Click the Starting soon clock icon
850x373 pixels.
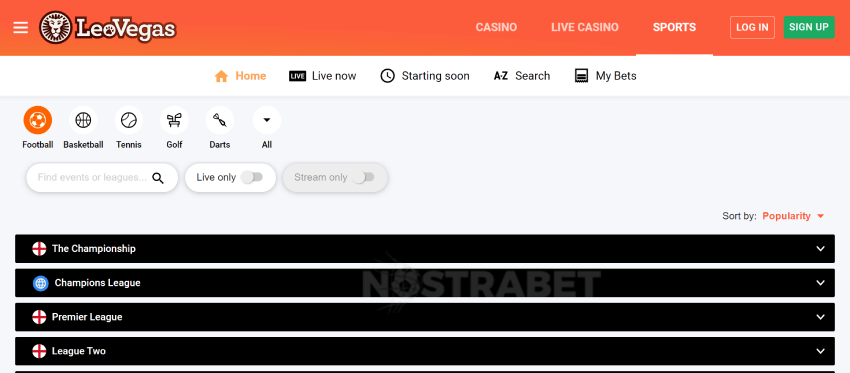pyautogui.click(x=387, y=76)
